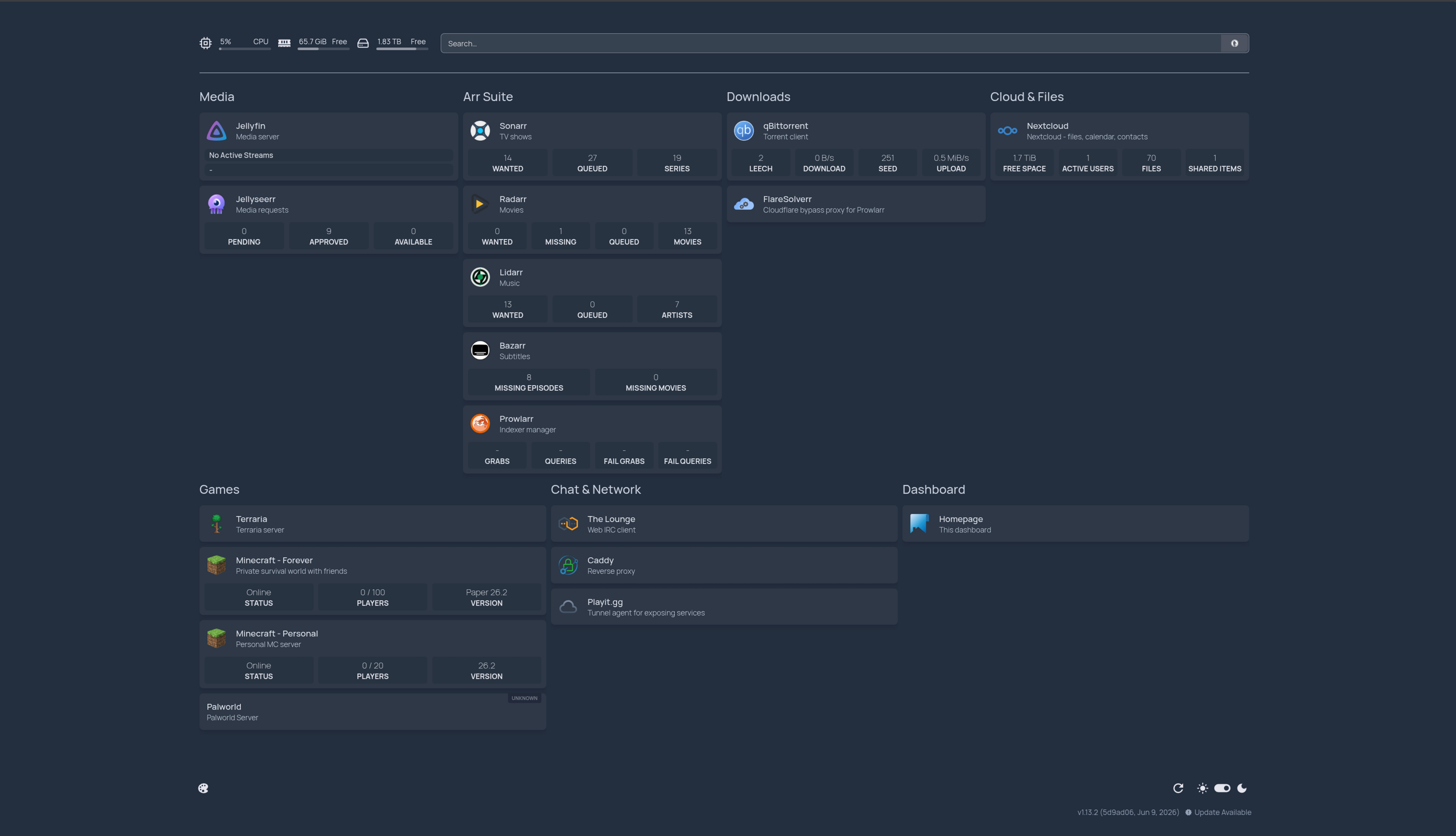Click the Prowlarr orange logo icon
Screen dimensions: 1456x836
[x=480, y=424]
